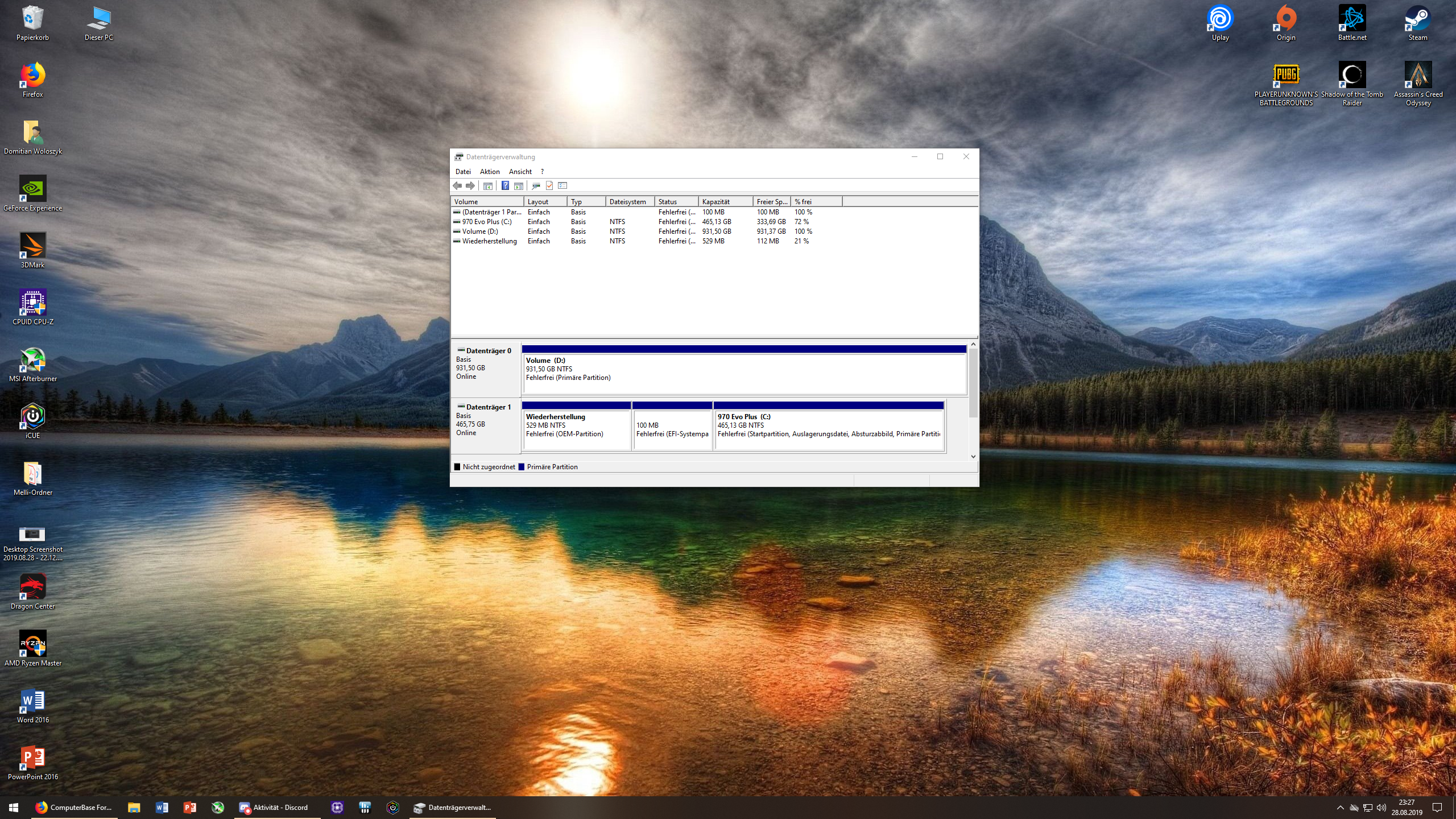
Task: Click the settings checklist toolbar icon
Action: (x=563, y=185)
